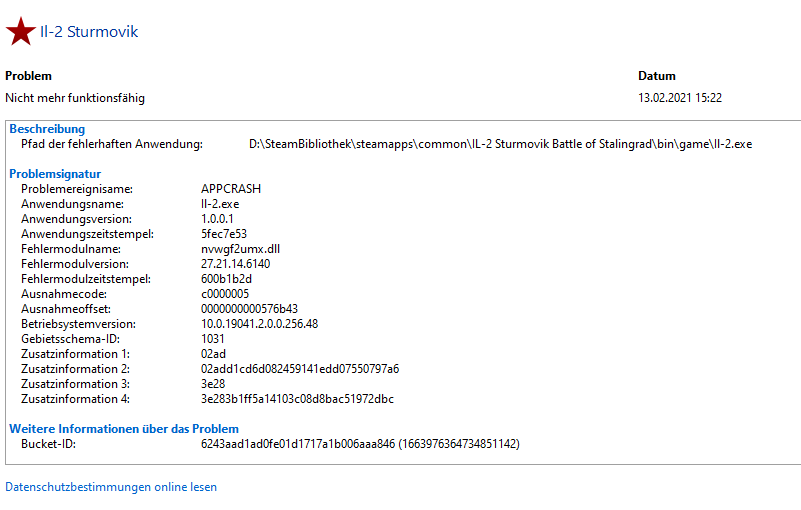Click the exception code c0000005
The image size is (801, 510).
(x=225, y=294)
